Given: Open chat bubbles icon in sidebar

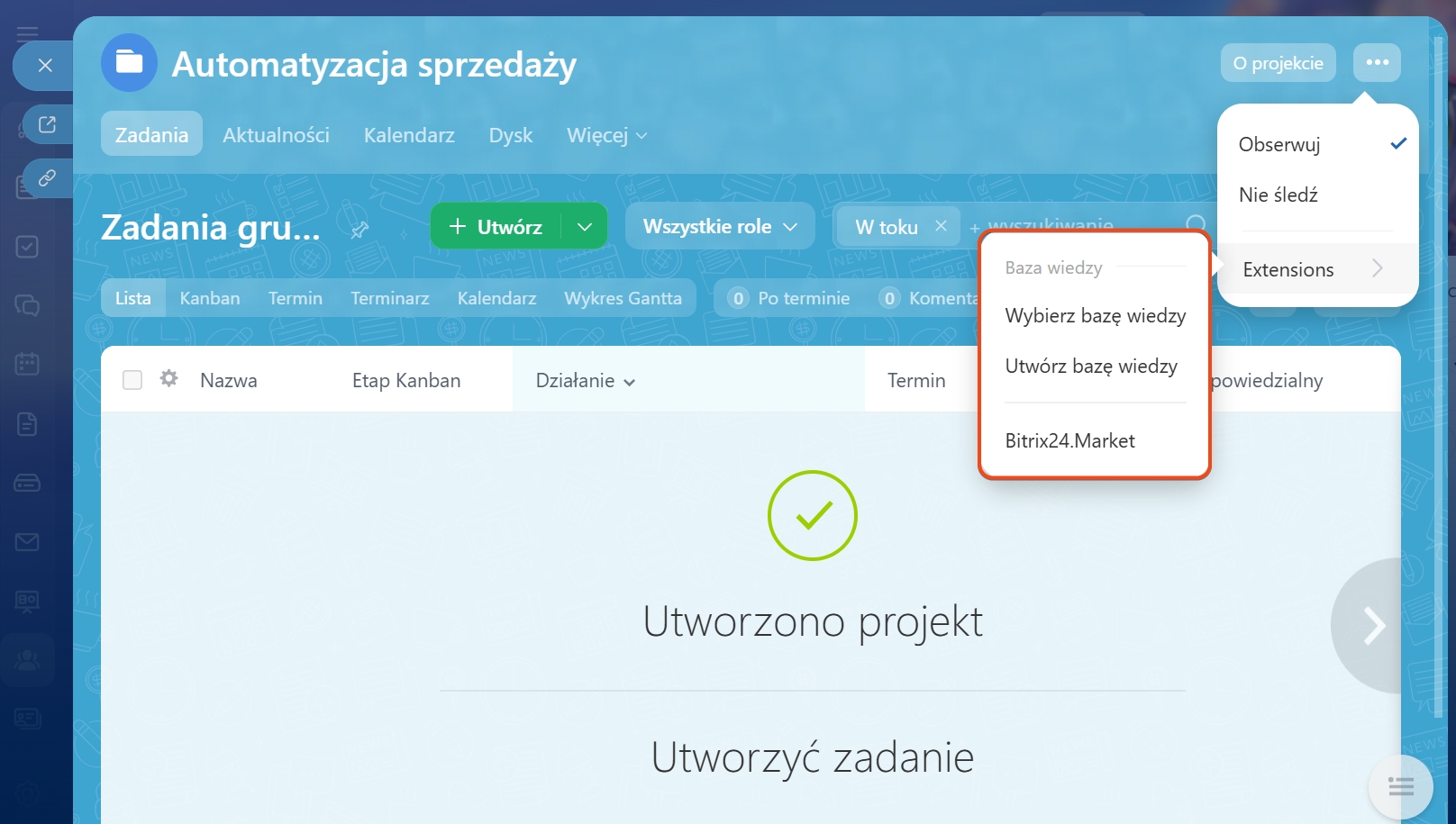Looking at the screenshot, I should pyautogui.click(x=27, y=305).
